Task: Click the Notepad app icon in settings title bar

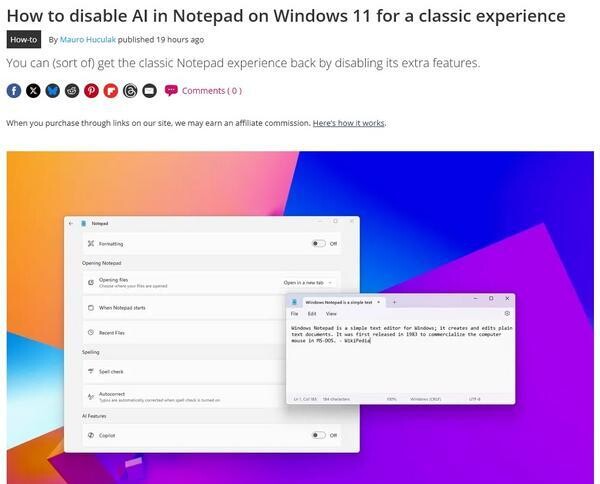Action: pos(83,223)
